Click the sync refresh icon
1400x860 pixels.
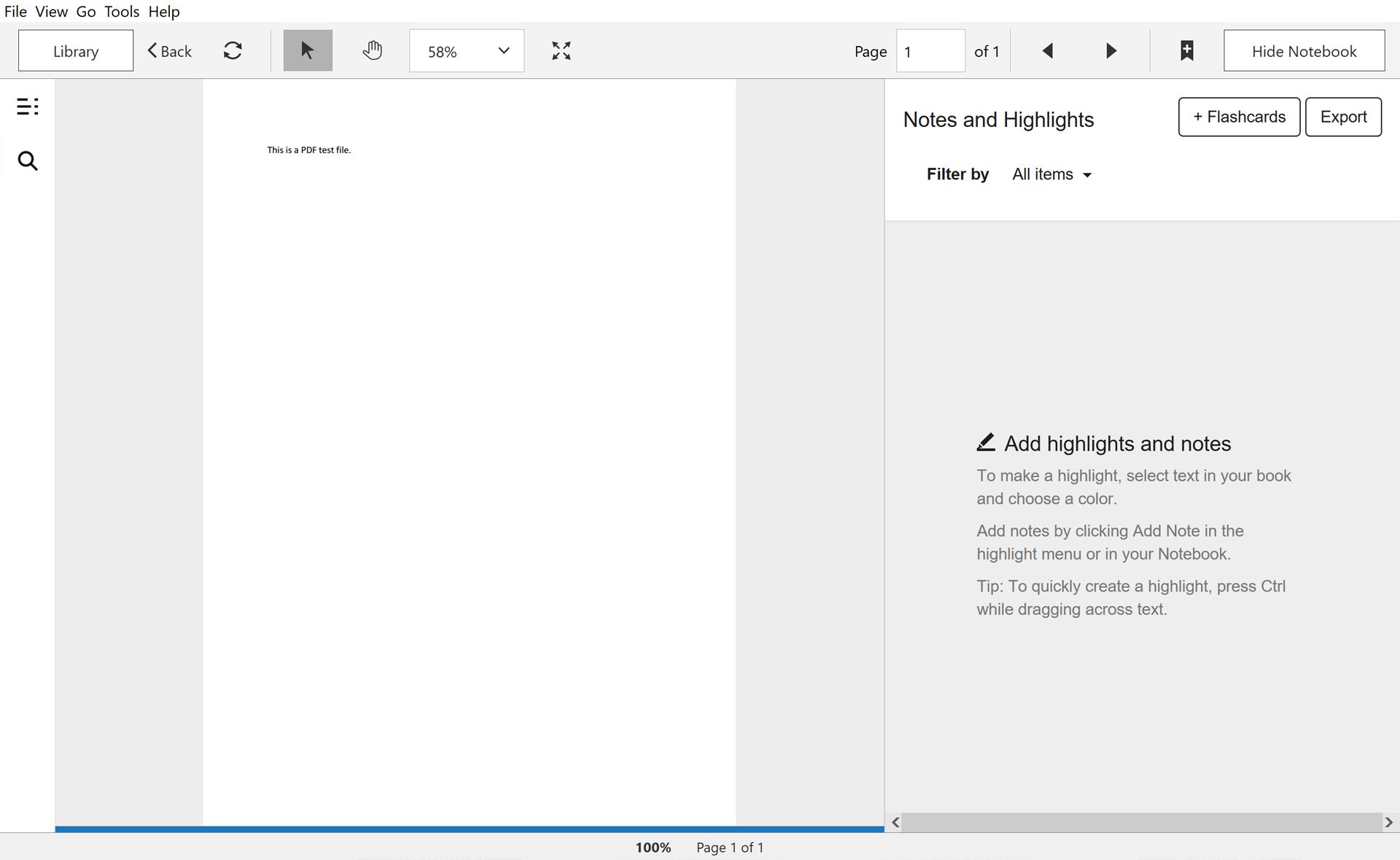point(233,50)
